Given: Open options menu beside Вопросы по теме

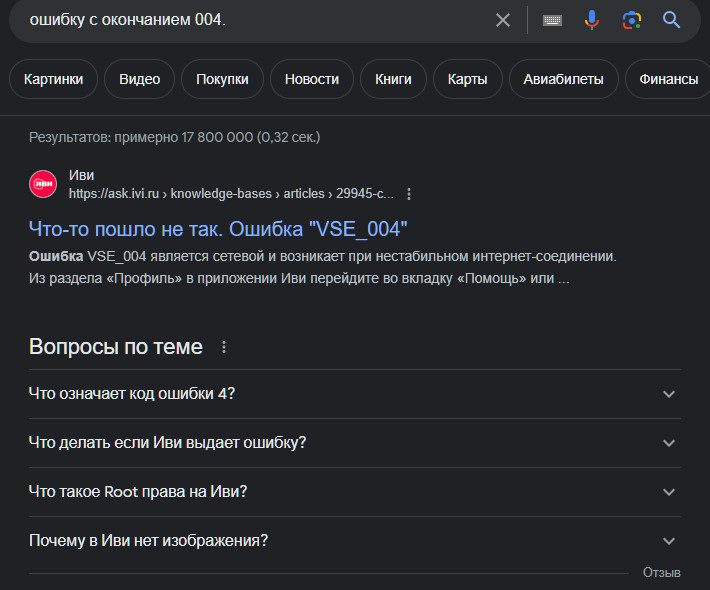Looking at the screenshot, I should [x=224, y=347].
